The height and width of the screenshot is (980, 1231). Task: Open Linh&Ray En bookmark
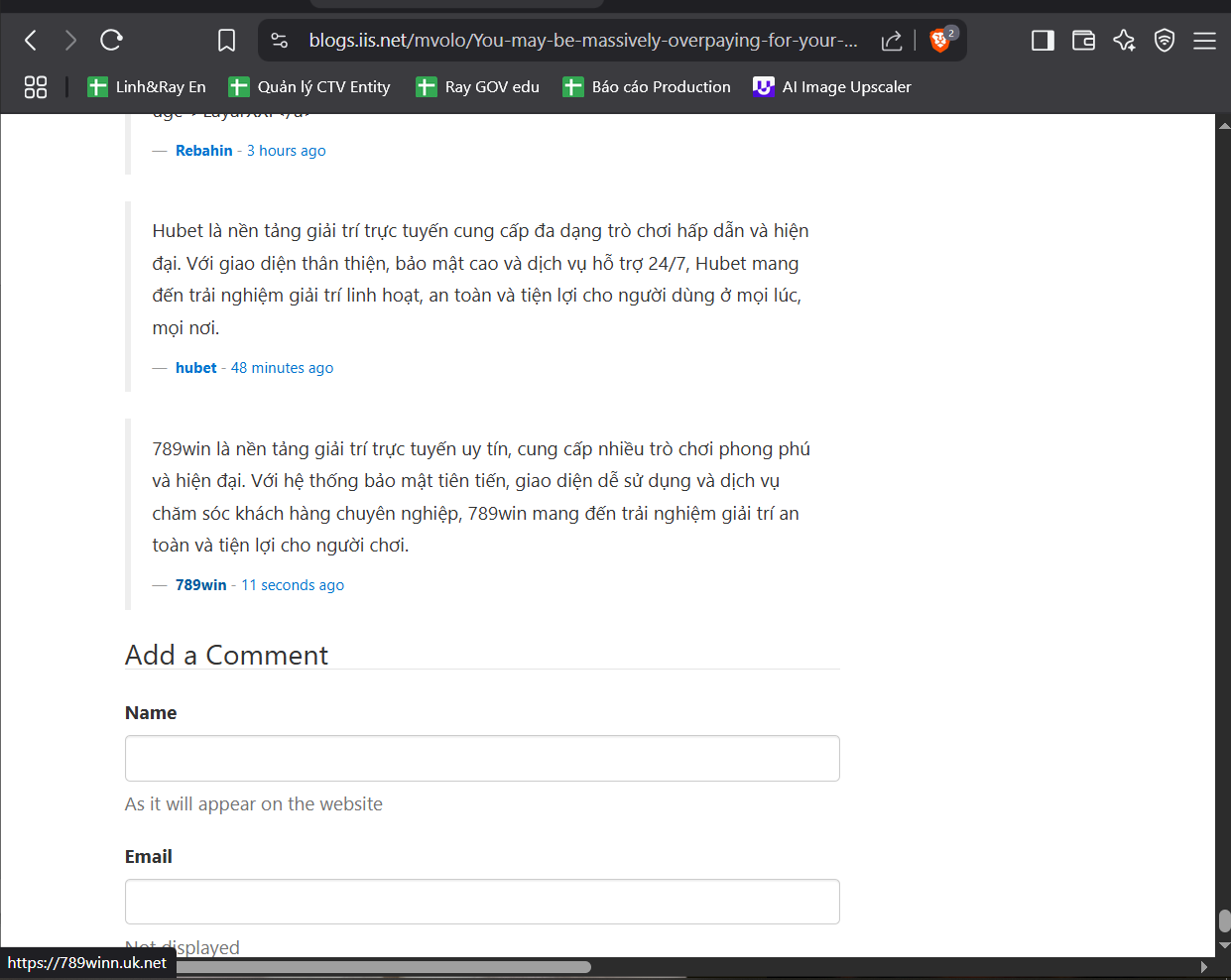(147, 87)
